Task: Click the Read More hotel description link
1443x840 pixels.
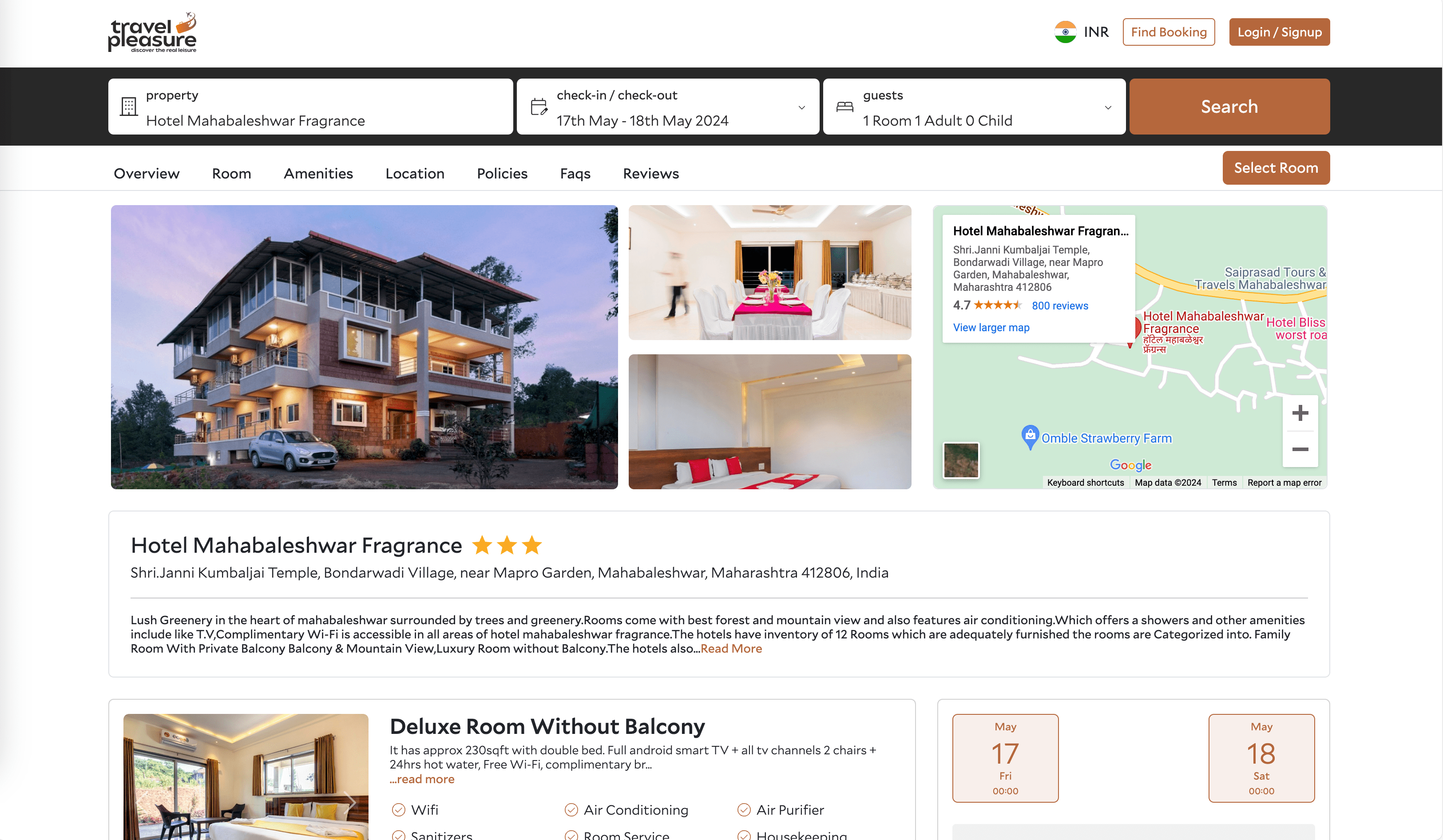Action: (730, 648)
